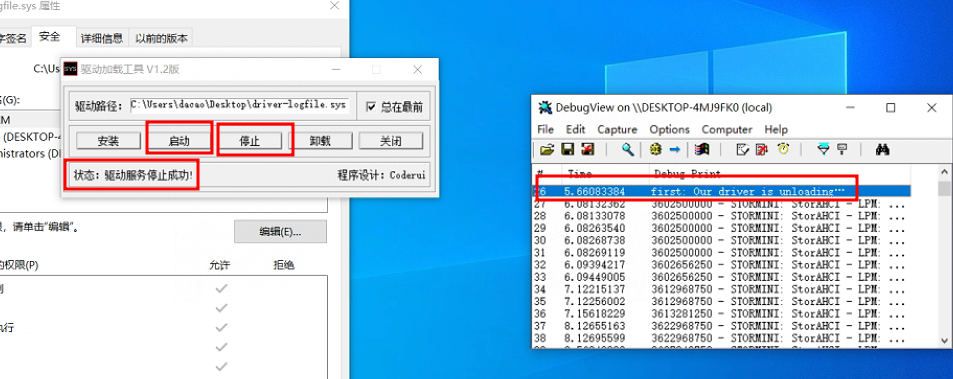This screenshot has height=379, width=953.
Task: Minimize the DebugView window
Action: click(x=850, y=108)
